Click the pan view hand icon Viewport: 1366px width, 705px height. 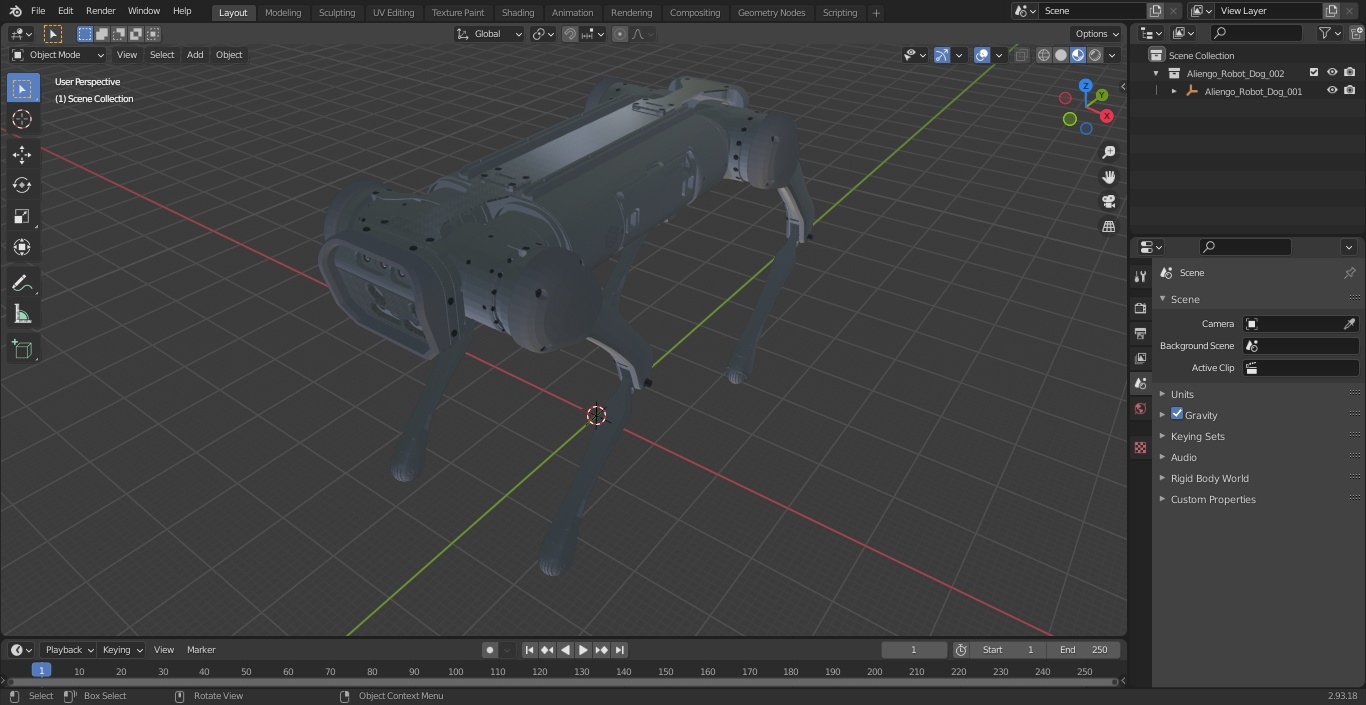pos(1108,177)
